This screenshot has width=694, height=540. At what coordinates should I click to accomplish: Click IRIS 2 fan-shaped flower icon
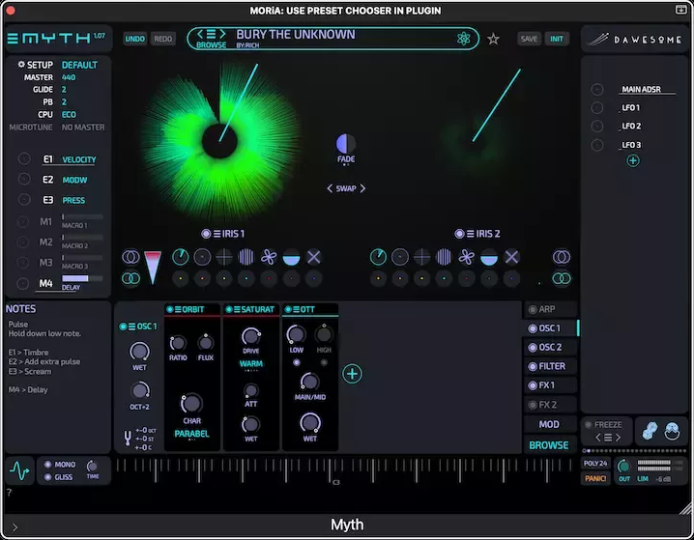(x=467, y=257)
